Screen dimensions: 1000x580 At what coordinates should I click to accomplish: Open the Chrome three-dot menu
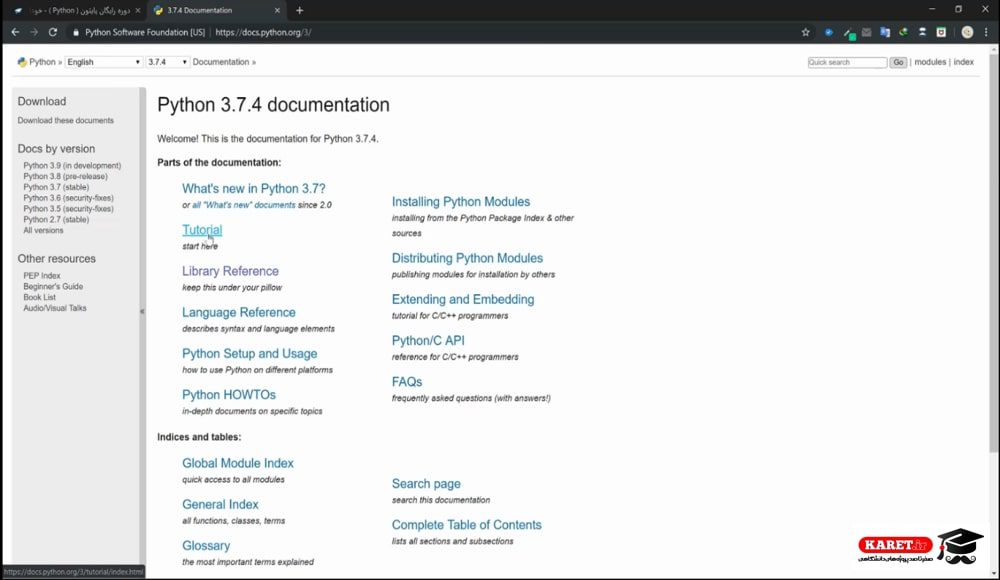[986, 32]
